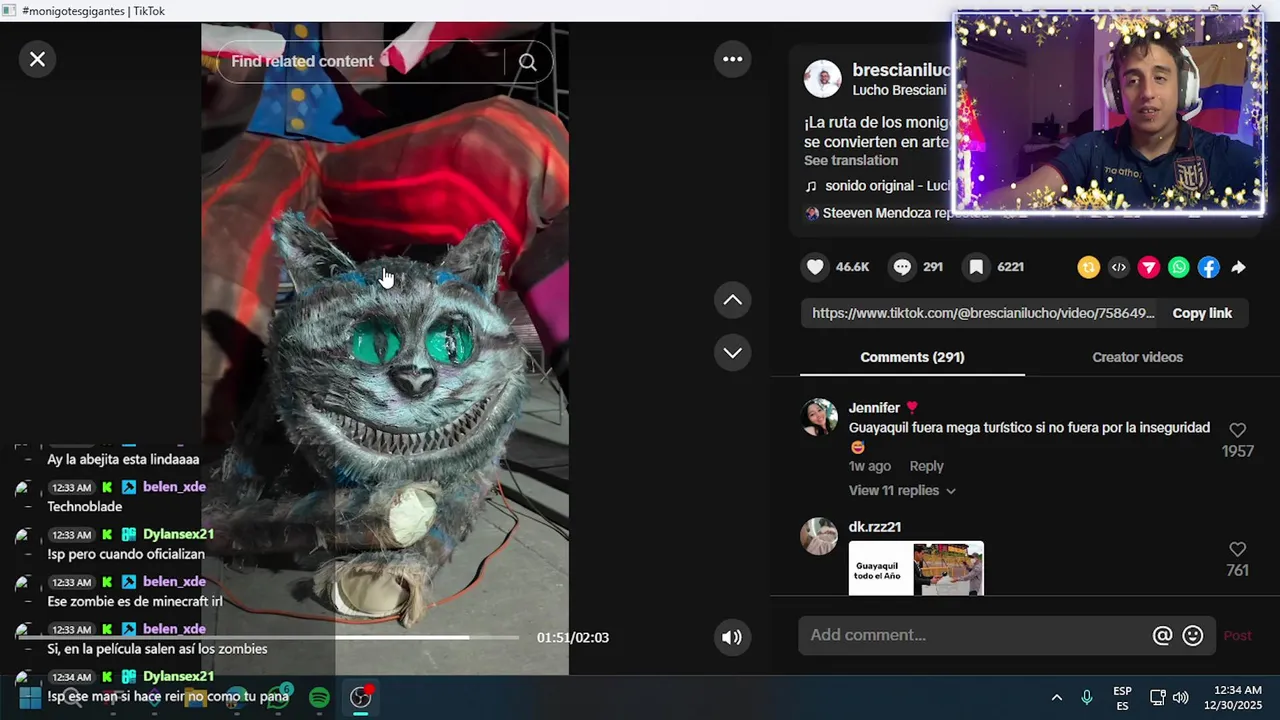
Task: Open the Windows Start menu
Action: 30,697
